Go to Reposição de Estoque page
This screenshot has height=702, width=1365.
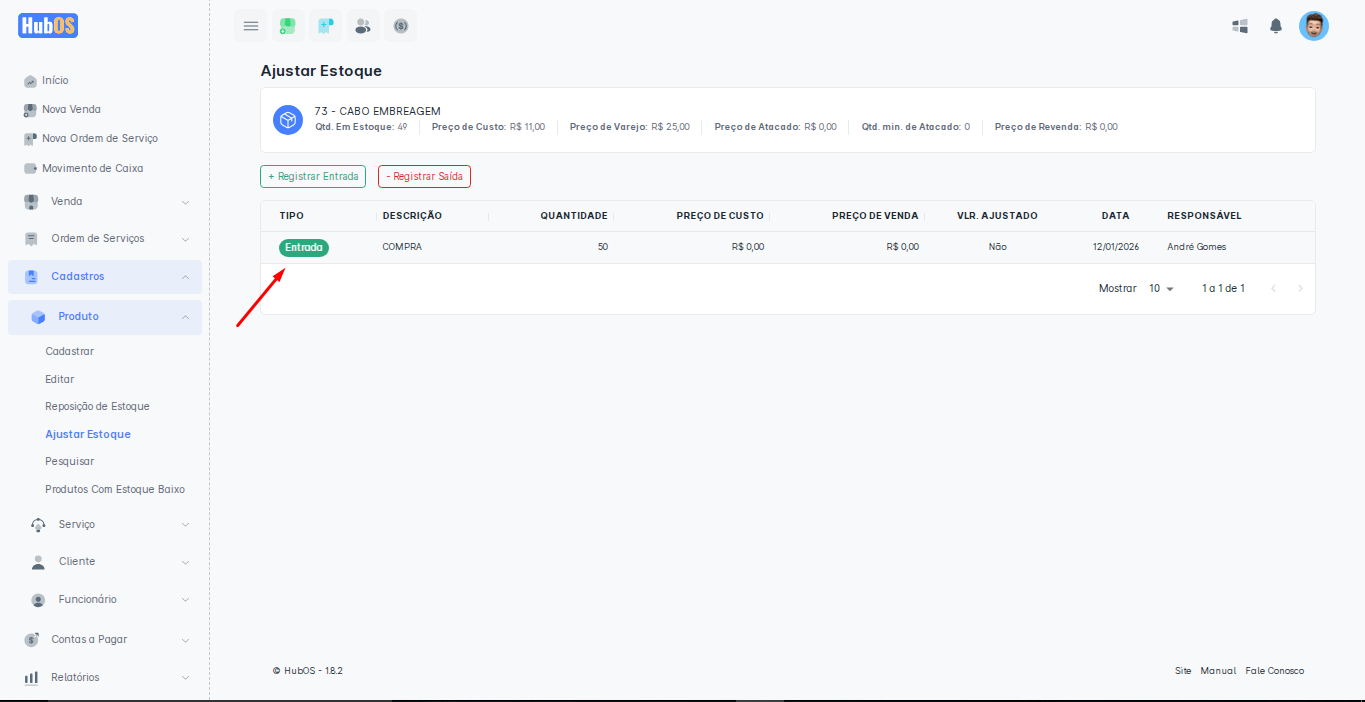click(97, 407)
